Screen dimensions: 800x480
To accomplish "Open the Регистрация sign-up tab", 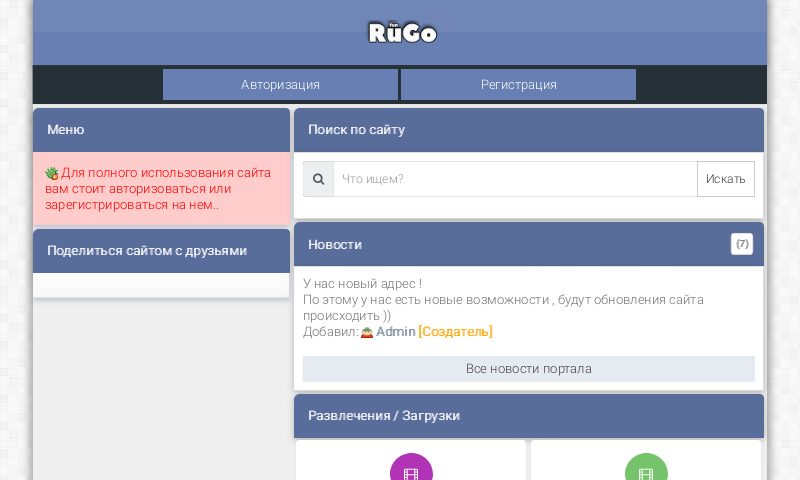I will coord(518,85).
